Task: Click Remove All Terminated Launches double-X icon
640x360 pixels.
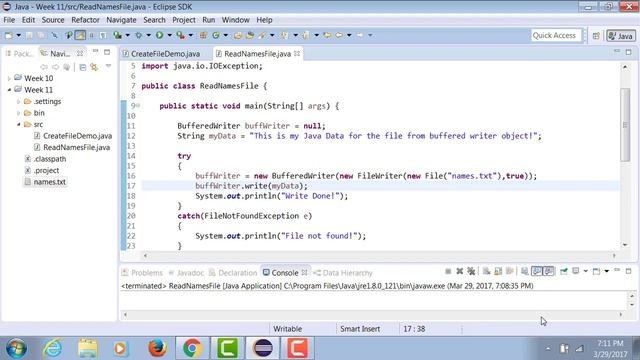Action: [x=471, y=271]
